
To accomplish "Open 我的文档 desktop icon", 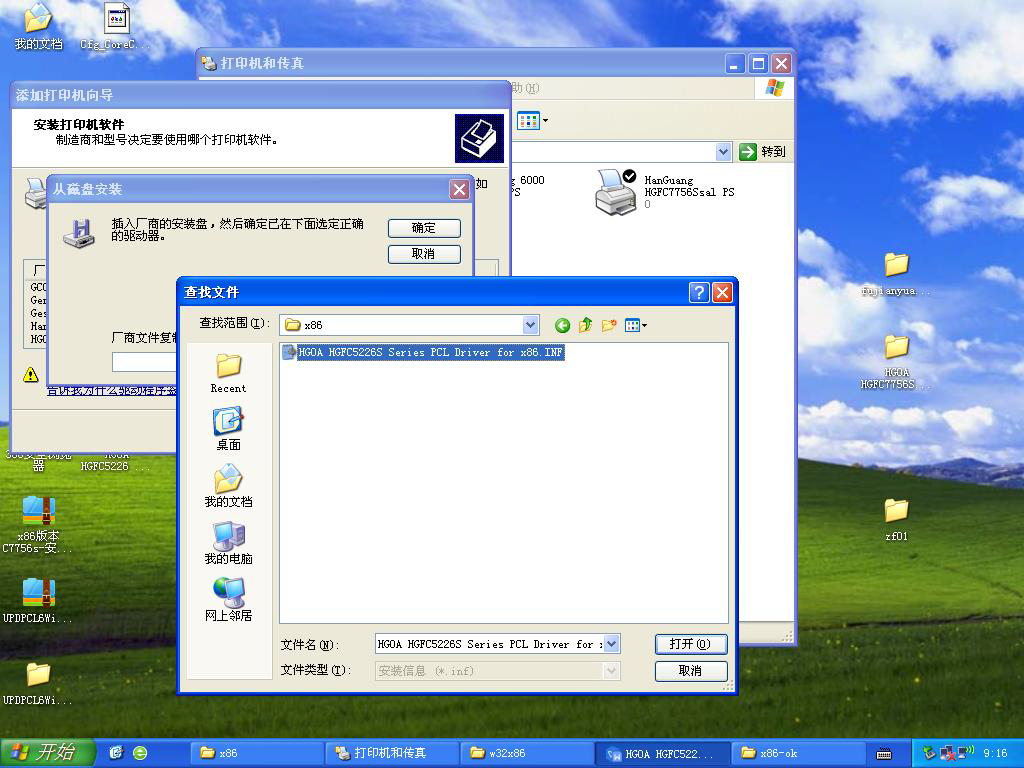I will coord(39,27).
